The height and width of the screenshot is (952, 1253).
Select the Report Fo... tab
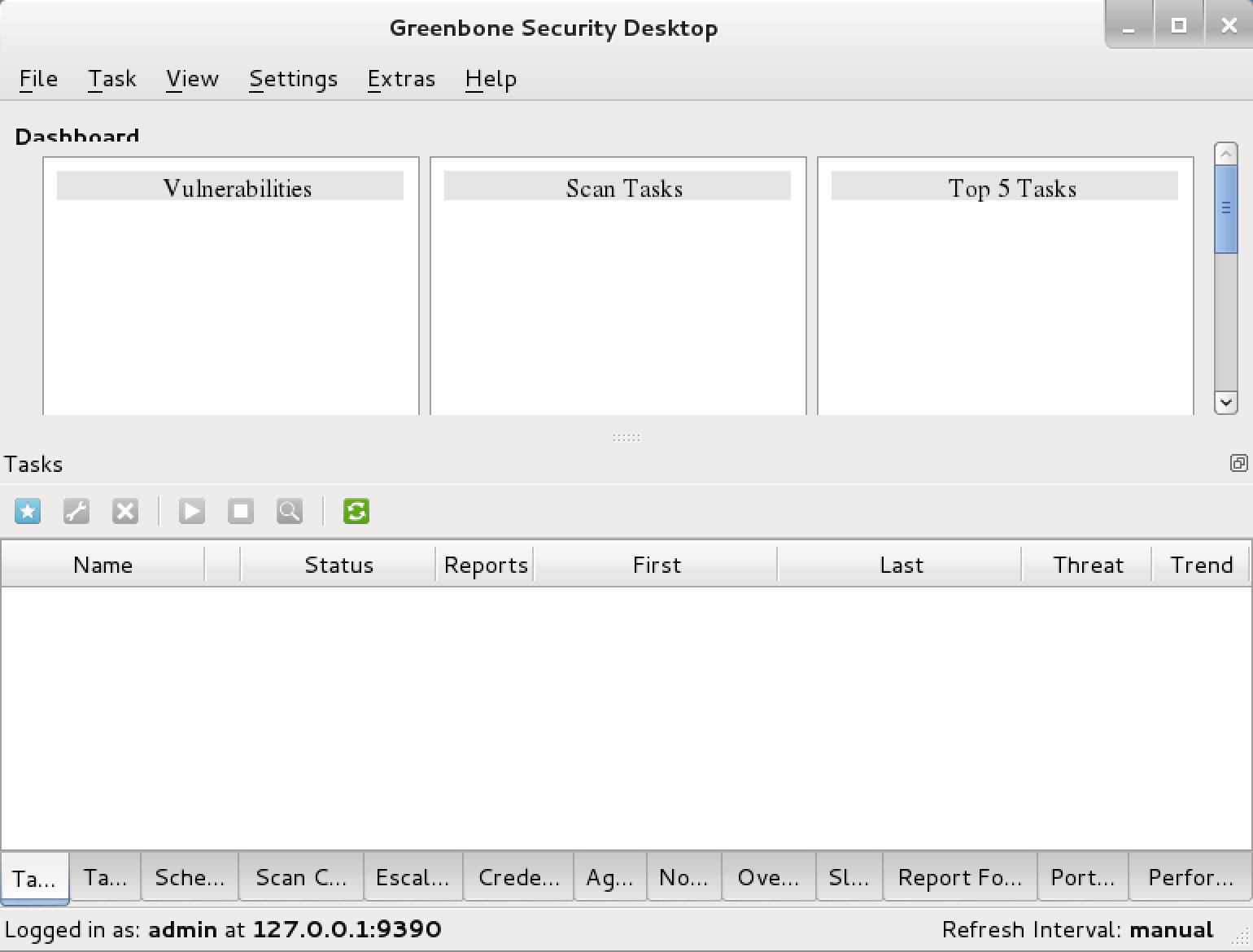(x=959, y=877)
